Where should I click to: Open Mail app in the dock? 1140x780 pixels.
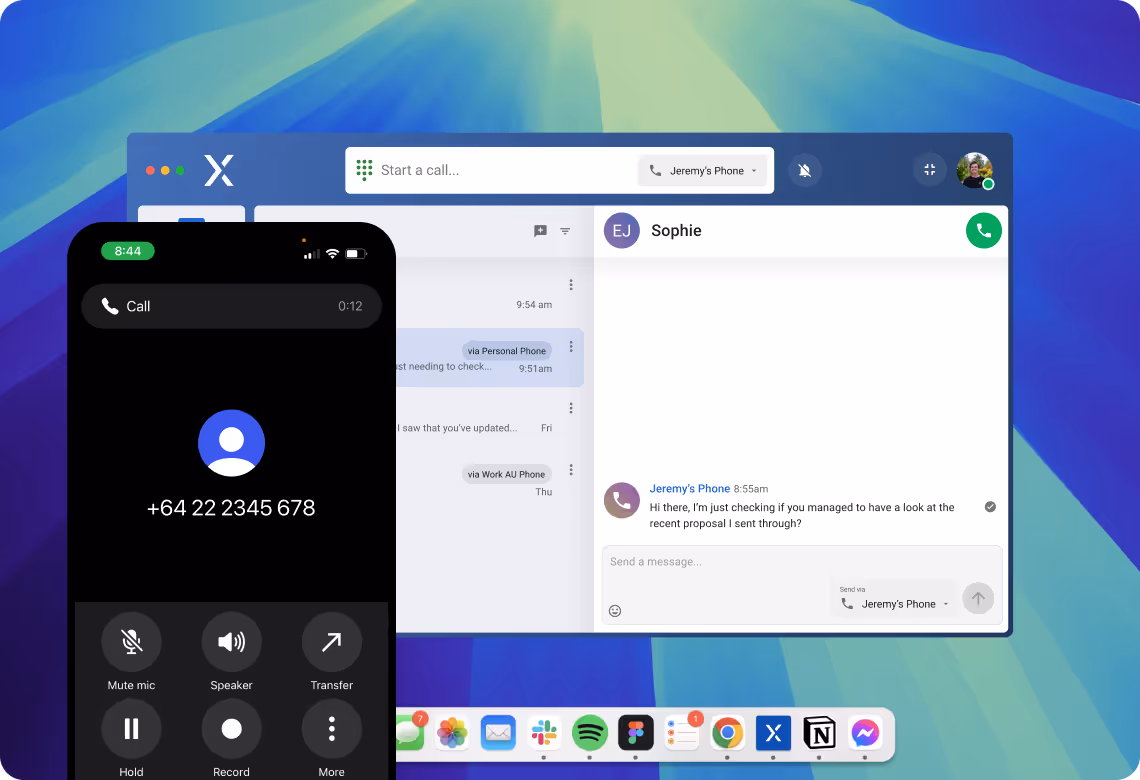498,733
